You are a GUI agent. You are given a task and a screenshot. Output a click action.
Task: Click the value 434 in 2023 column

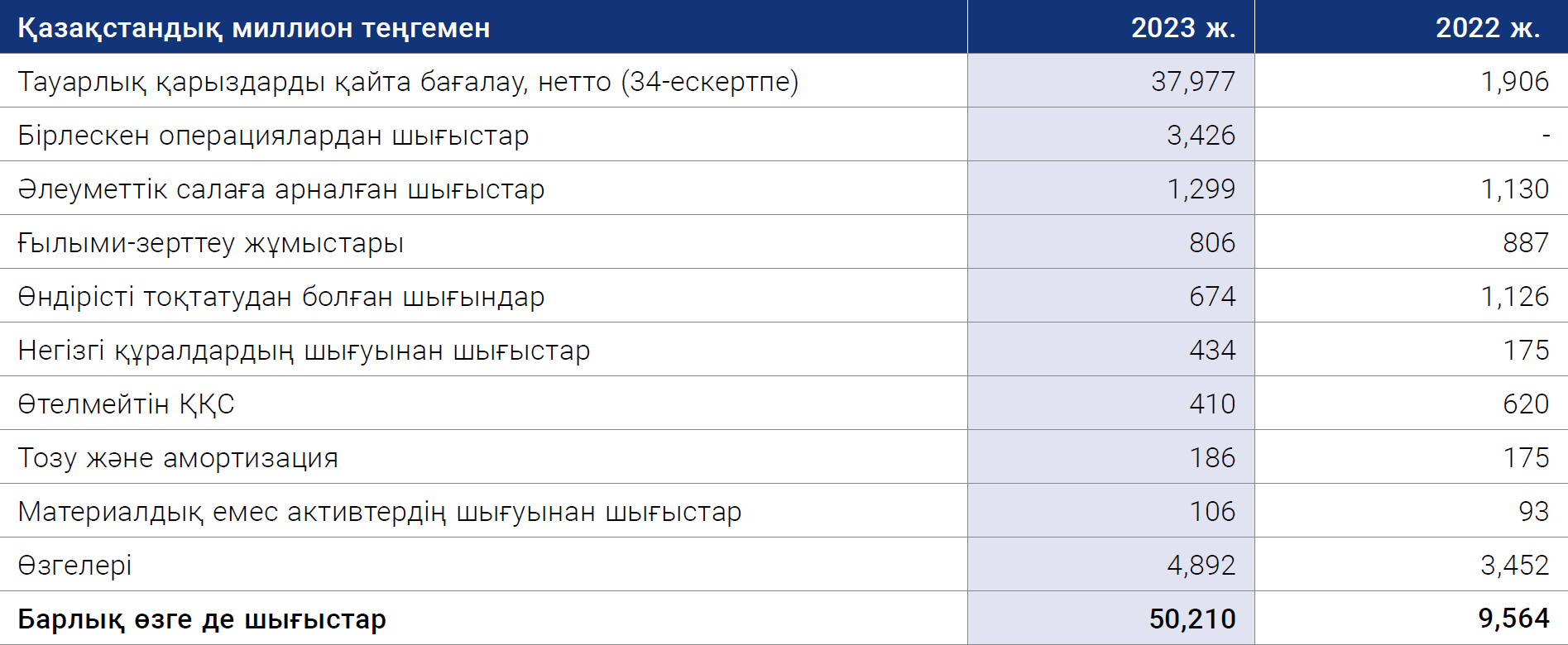(x=1212, y=351)
